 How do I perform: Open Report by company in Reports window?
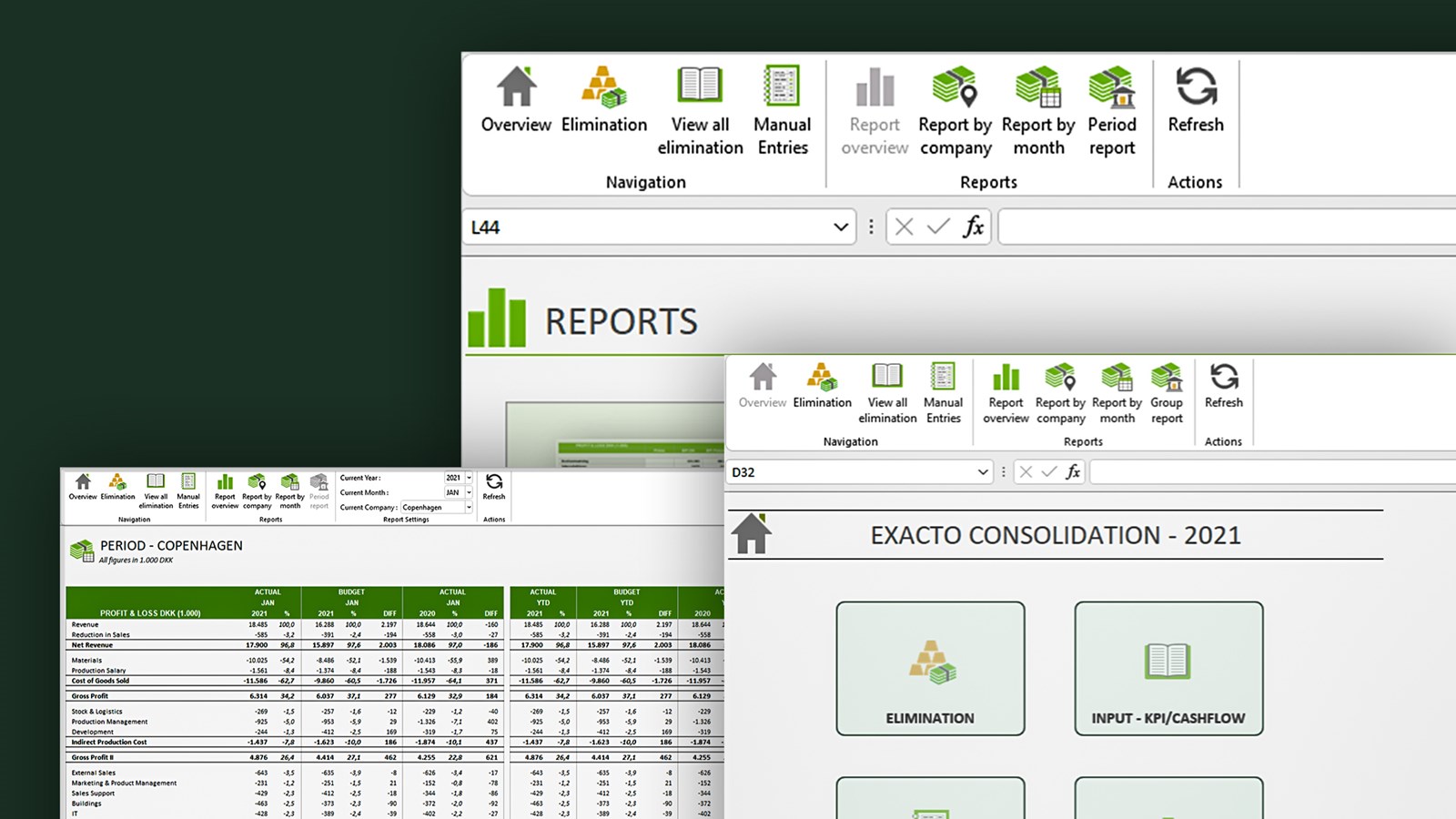pos(955,111)
